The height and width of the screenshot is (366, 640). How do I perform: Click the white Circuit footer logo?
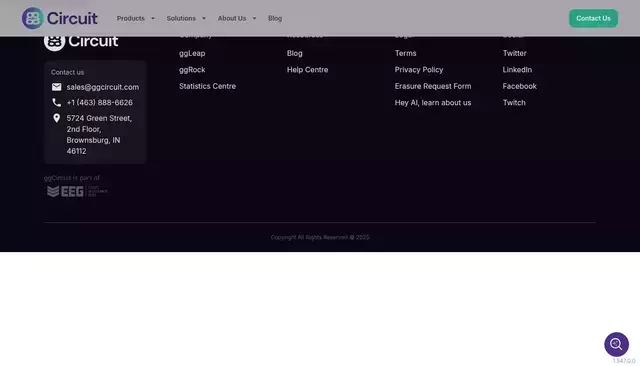tap(81, 43)
